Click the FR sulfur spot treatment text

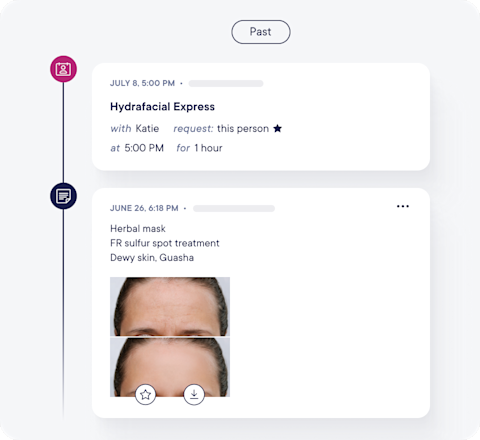tap(165, 243)
